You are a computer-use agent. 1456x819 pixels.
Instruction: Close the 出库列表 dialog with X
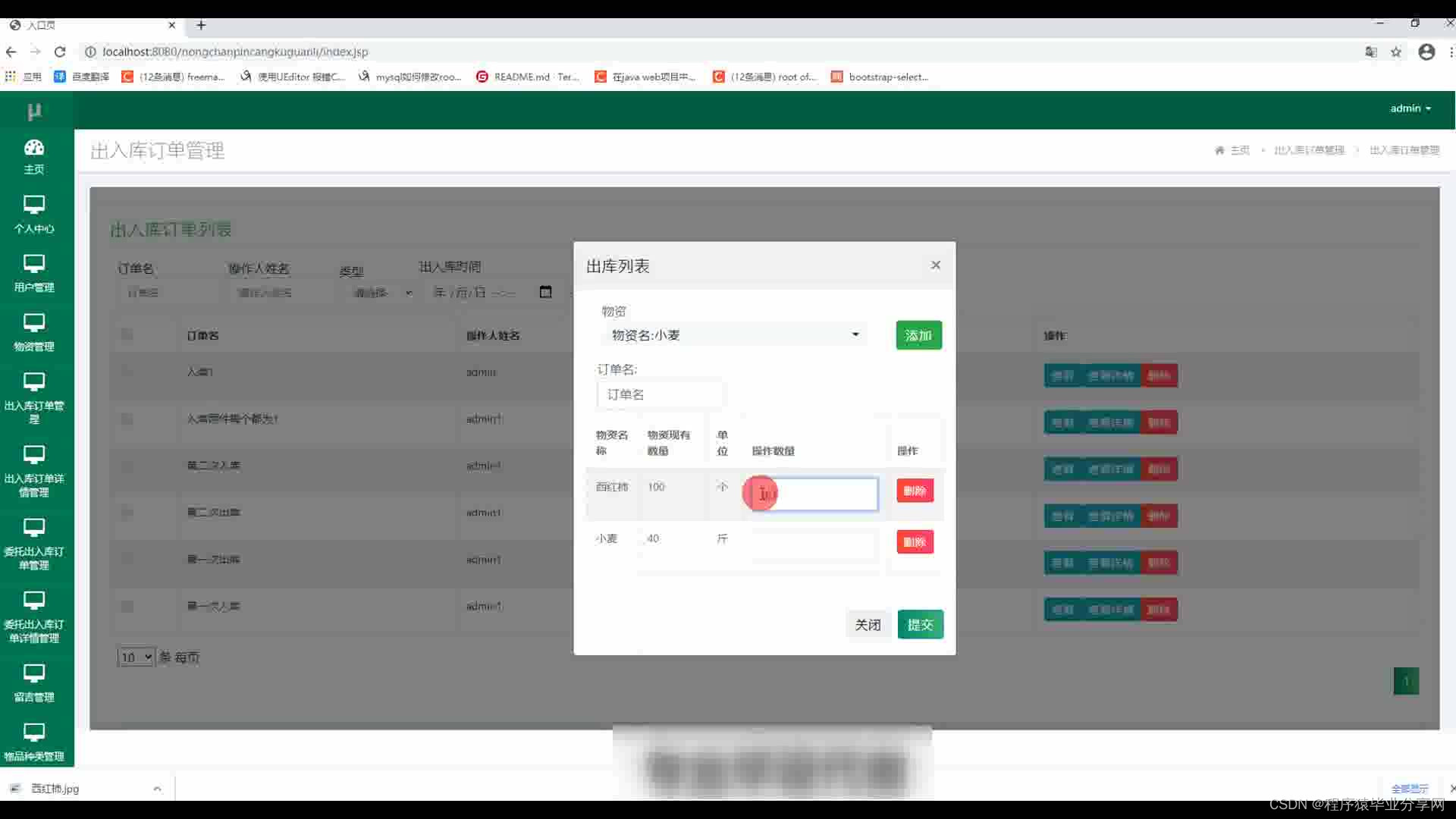(x=935, y=265)
